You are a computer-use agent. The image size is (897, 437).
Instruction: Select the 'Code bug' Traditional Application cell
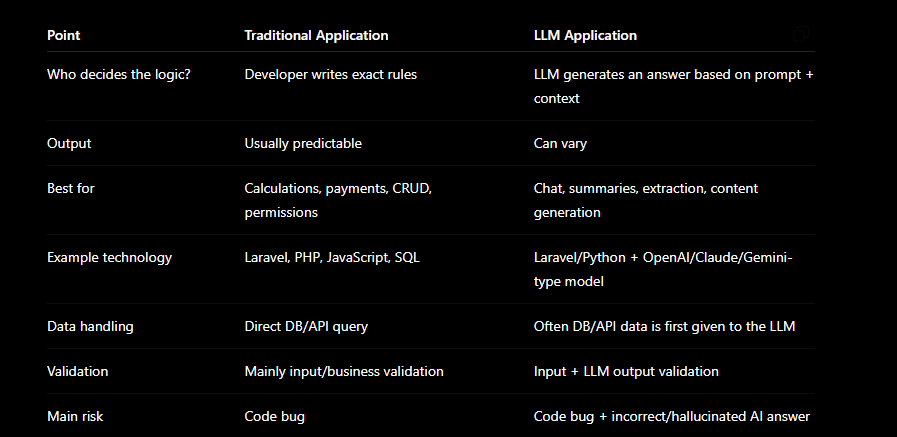(275, 416)
